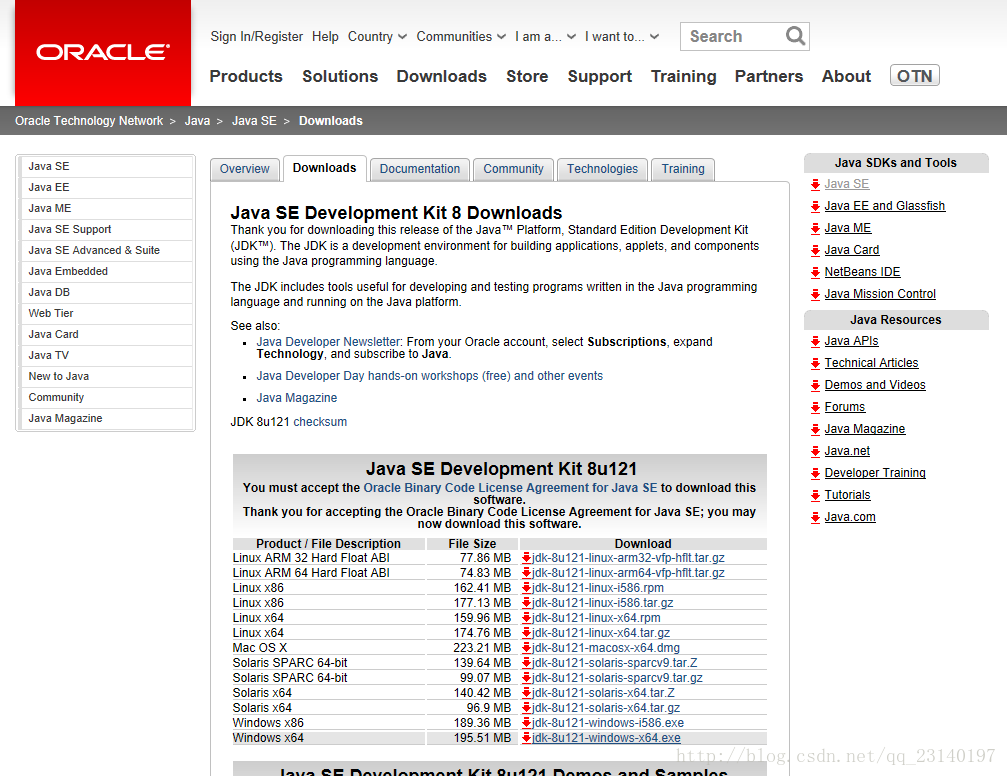The image size is (1007, 776).
Task: Click the Java SE breadcrumb link
Action: 254,121
